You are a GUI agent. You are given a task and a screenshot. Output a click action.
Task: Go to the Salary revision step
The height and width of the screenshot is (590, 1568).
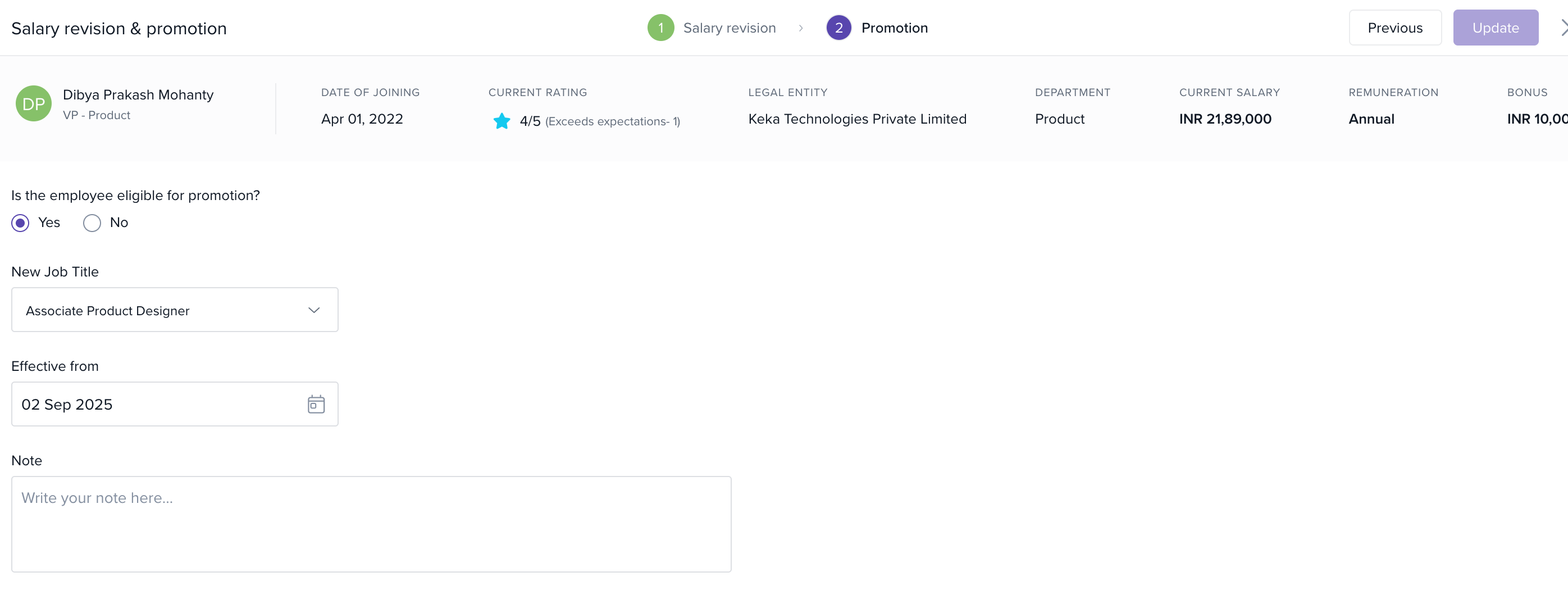point(729,28)
